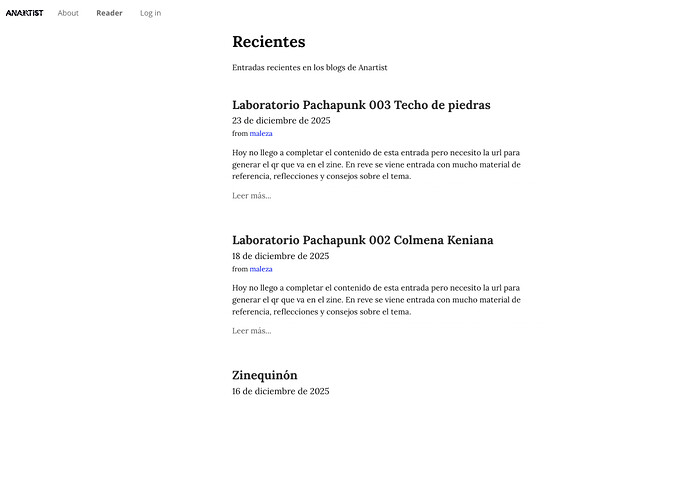
Task: Click the subtitle about Entradas recientes en los blogs
Action: tap(309, 68)
